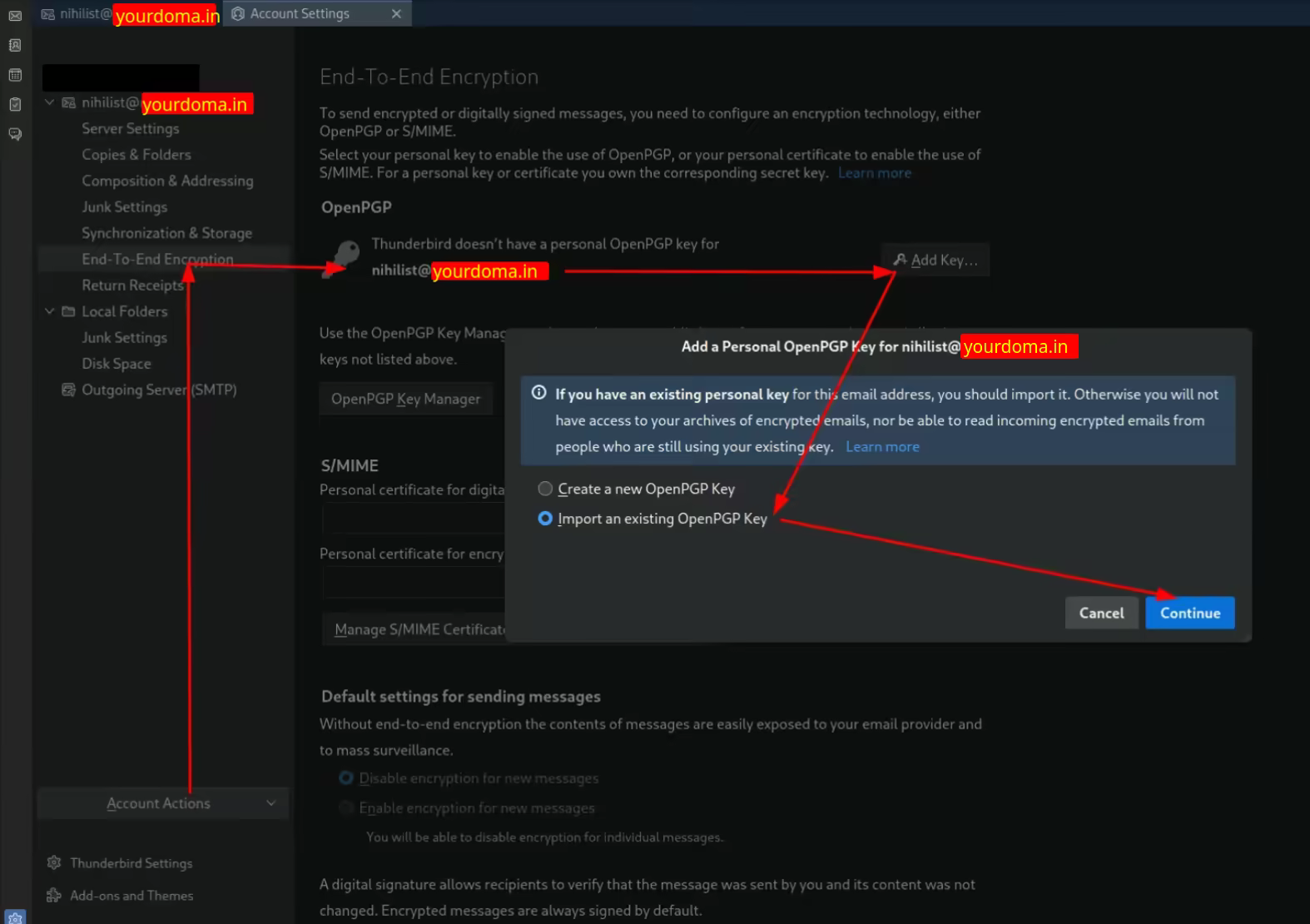
Task: Click the settings gear icon at the bottom-left corner
Action: click(15, 917)
